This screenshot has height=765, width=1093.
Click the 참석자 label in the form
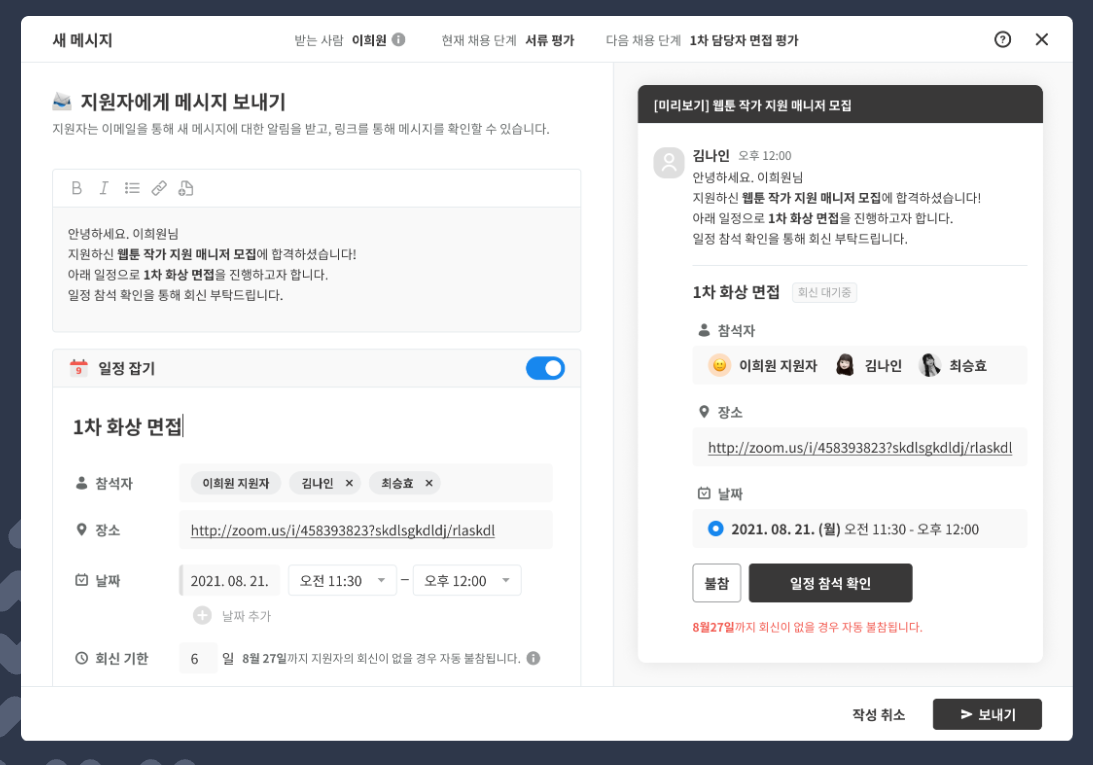[x=114, y=483]
